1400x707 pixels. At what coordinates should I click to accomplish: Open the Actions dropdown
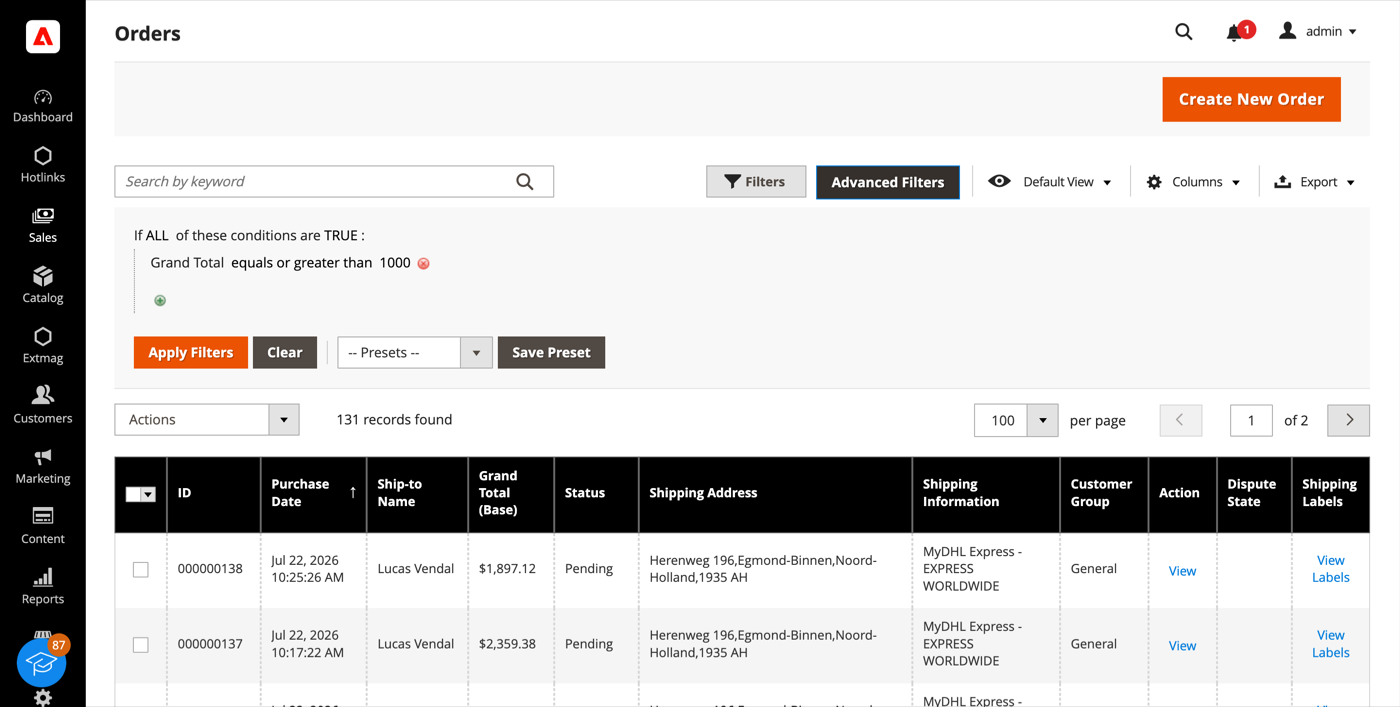[207, 420]
